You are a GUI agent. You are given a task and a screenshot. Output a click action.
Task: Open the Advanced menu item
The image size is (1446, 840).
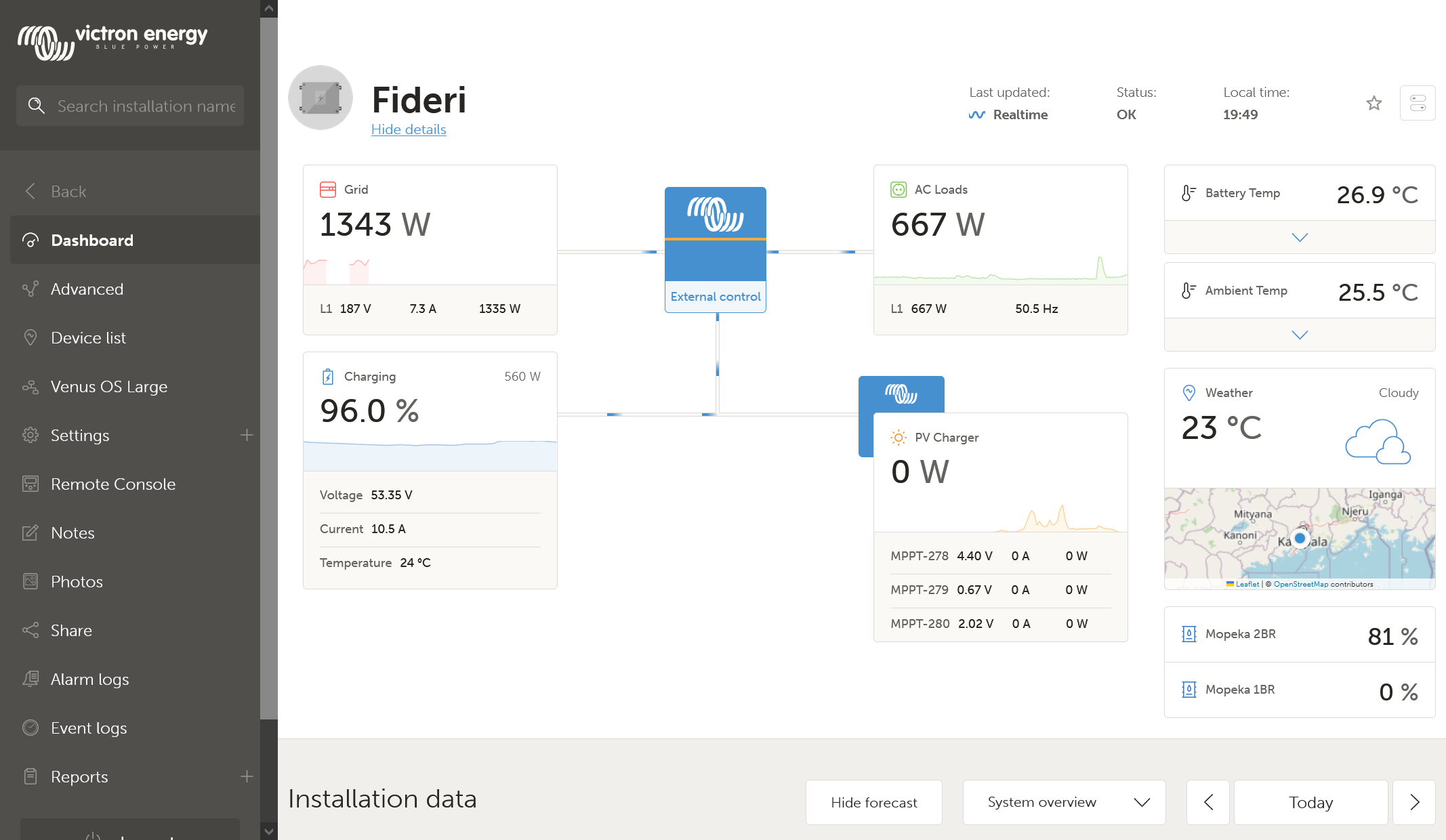87,289
